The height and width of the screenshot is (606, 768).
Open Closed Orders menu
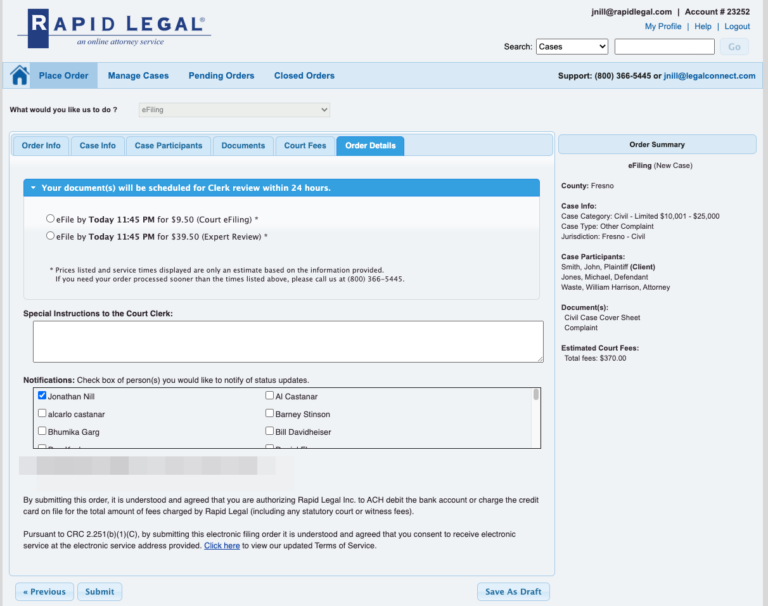[304, 75]
